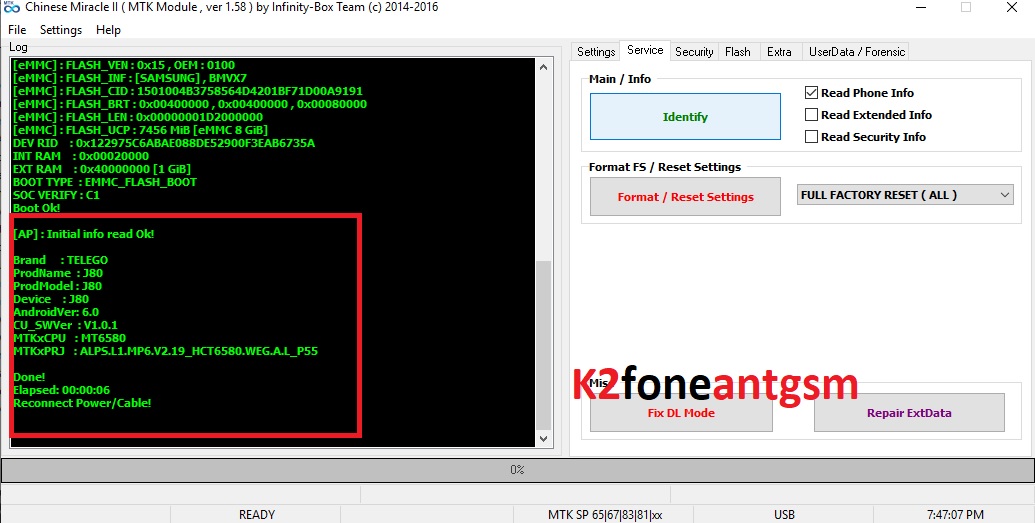Image resolution: width=1035 pixels, height=523 pixels.
Task: Click the 'SOC VERIFY : C1' log line
Action: coord(57,195)
